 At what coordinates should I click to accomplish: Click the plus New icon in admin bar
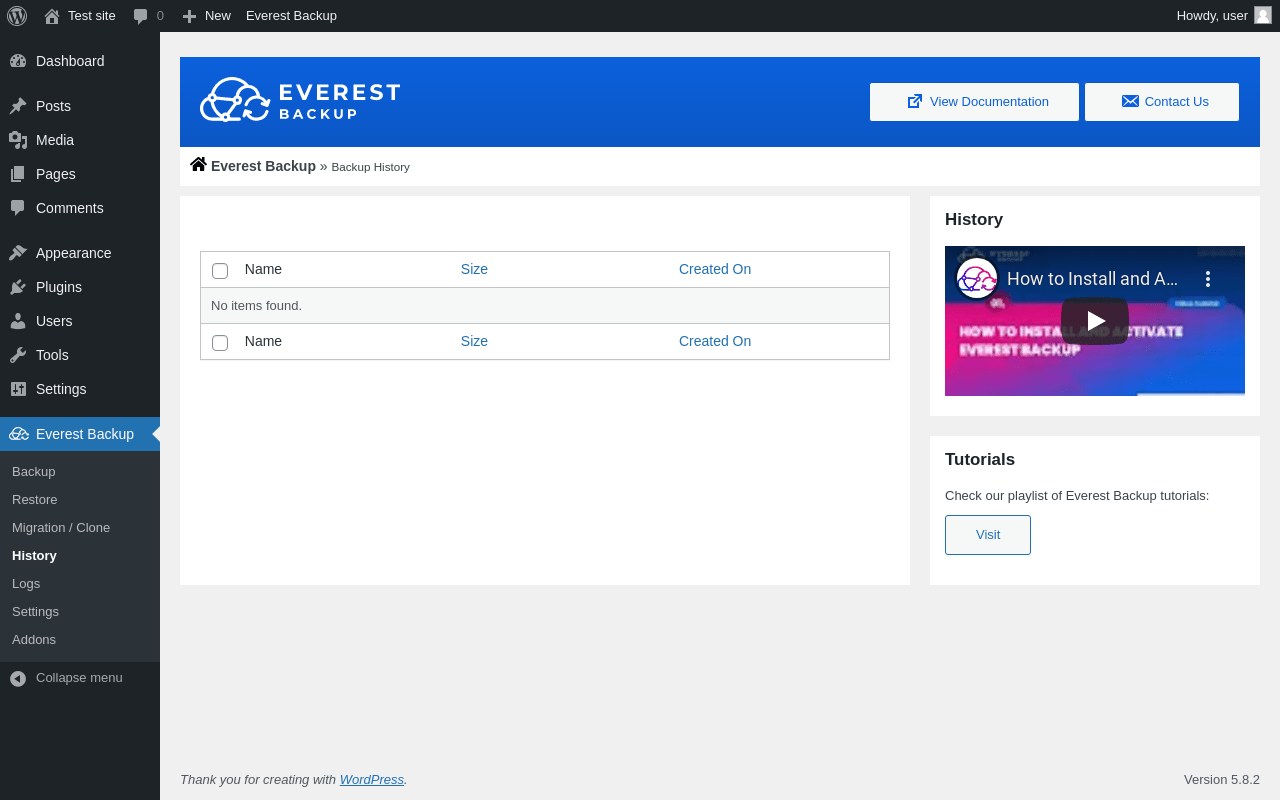tap(189, 16)
